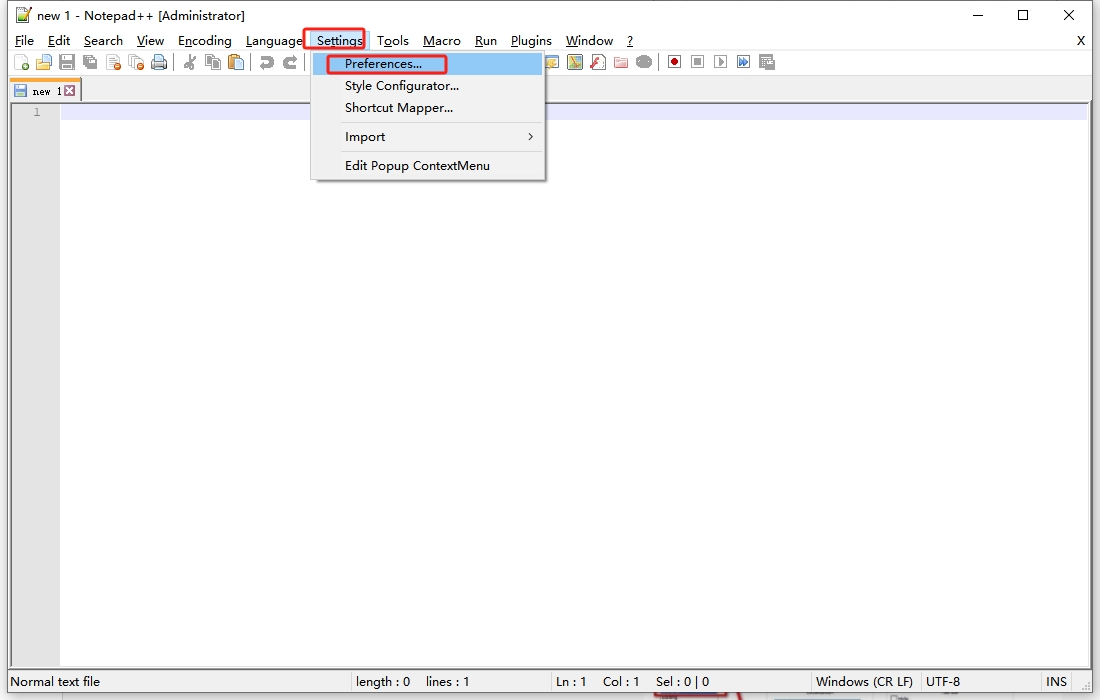Open the Macro menu
The image size is (1100, 700).
[x=442, y=41]
